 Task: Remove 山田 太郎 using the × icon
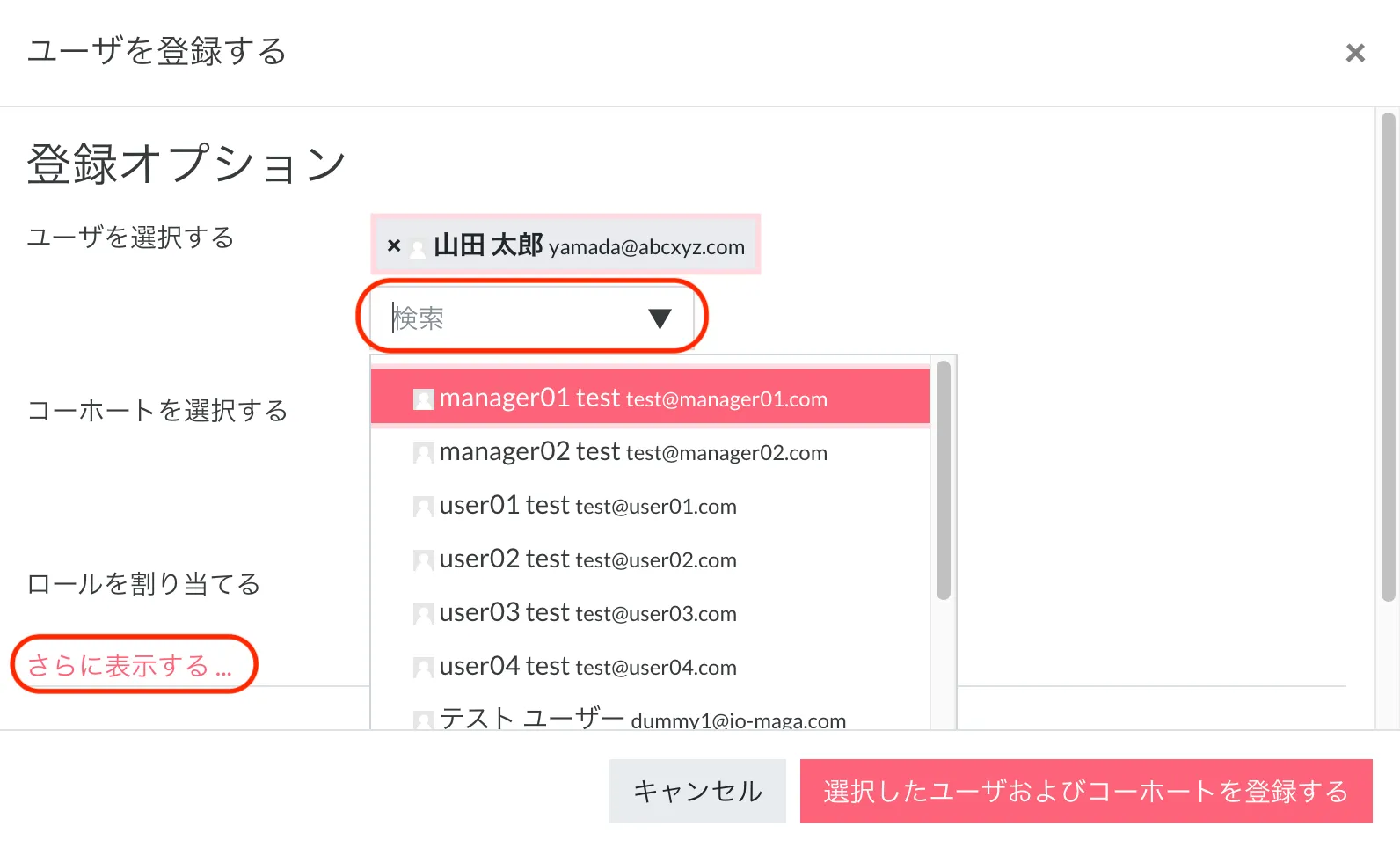[394, 246]
